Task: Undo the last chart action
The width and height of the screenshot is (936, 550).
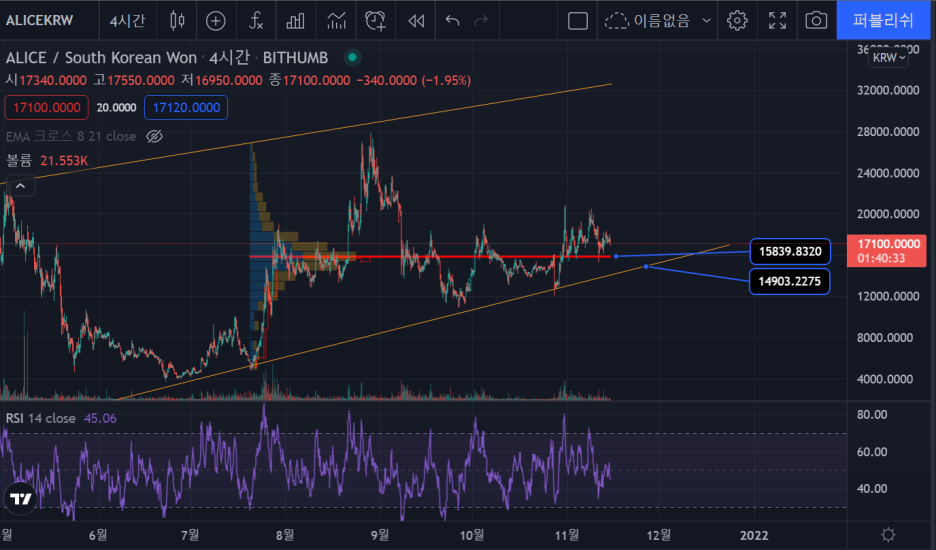Action: coord(452,20)
